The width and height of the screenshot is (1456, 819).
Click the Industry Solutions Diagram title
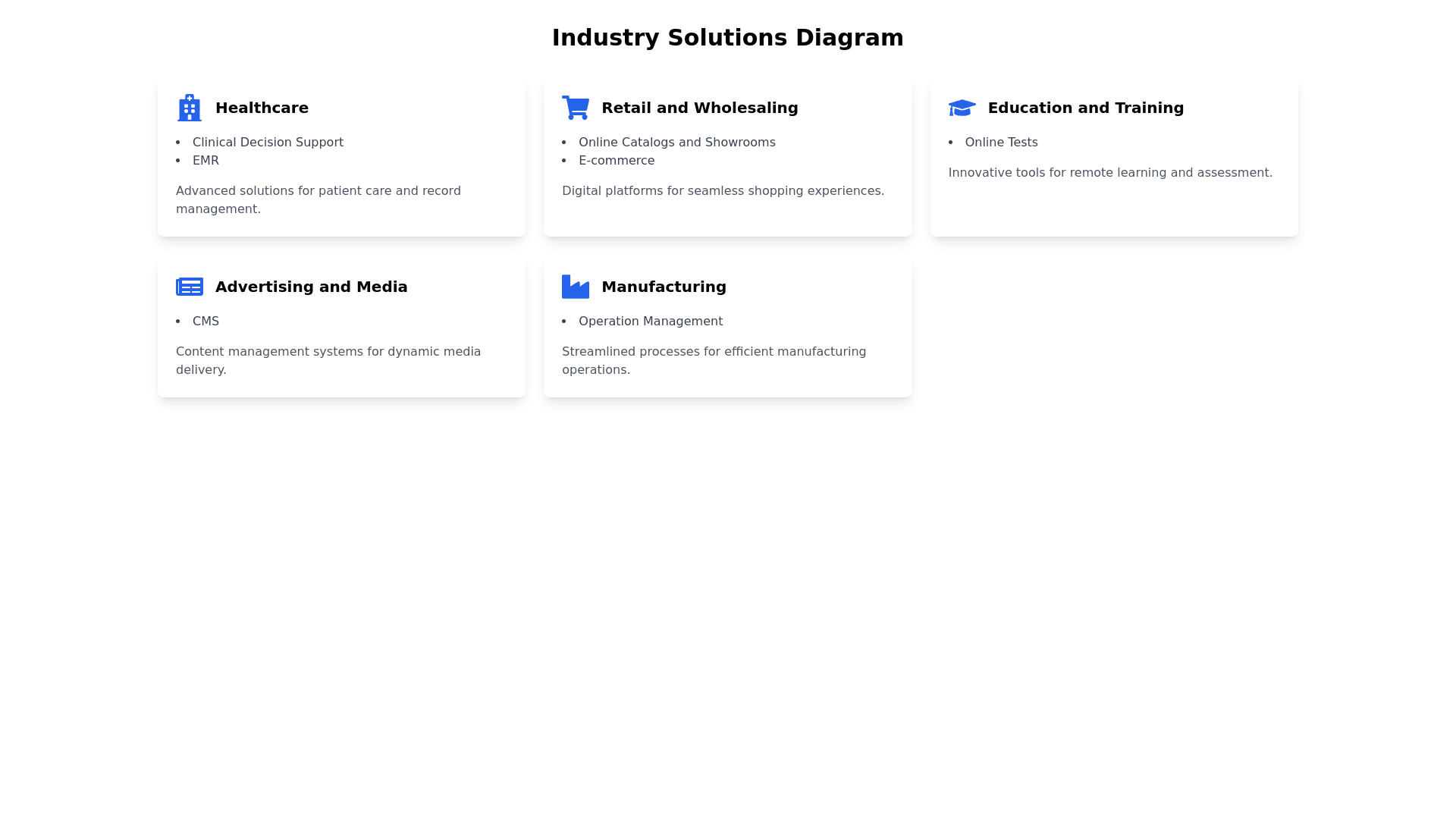point(727,38)
